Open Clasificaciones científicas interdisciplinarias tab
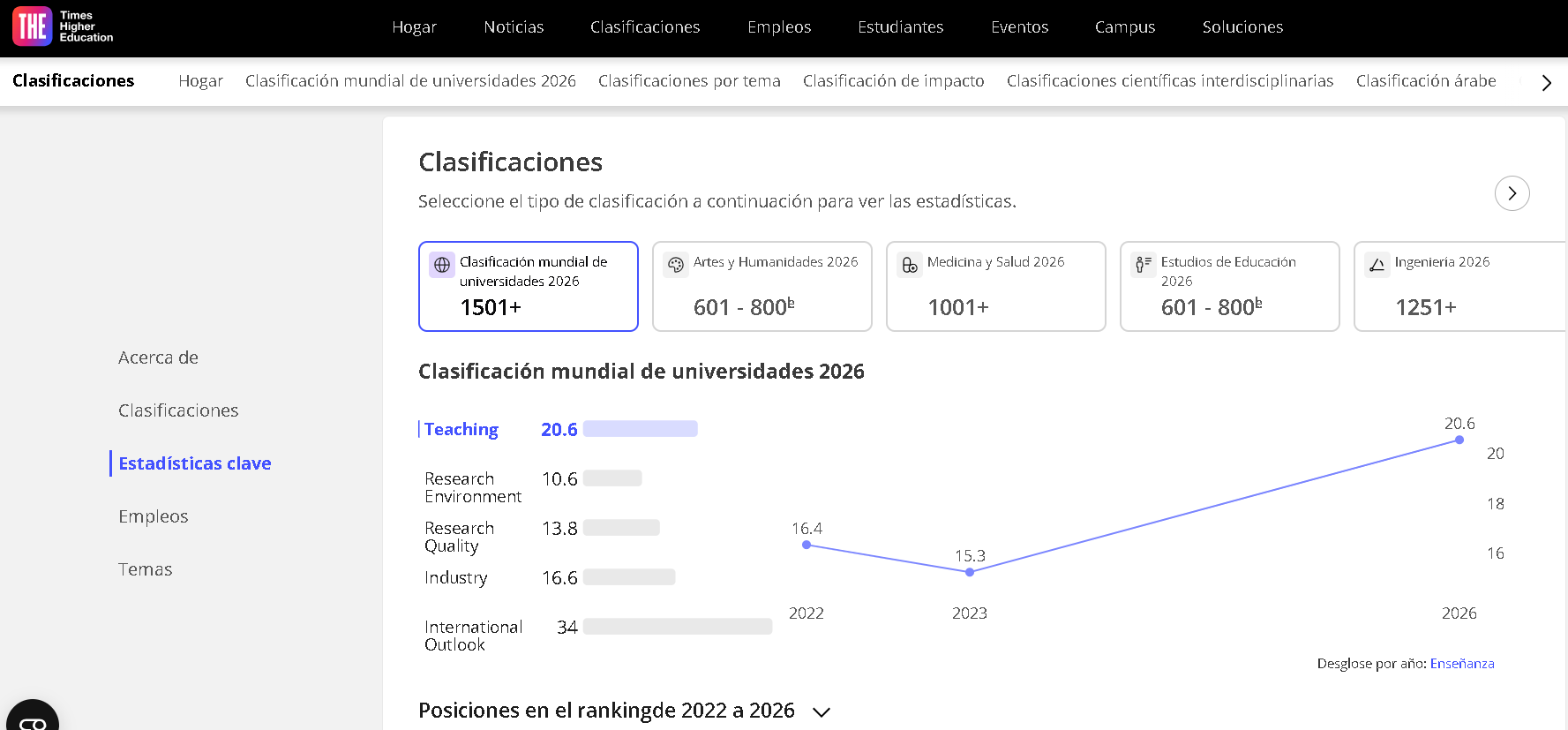The width and height of the screenshot is (1568, 730). (1170, 81)
